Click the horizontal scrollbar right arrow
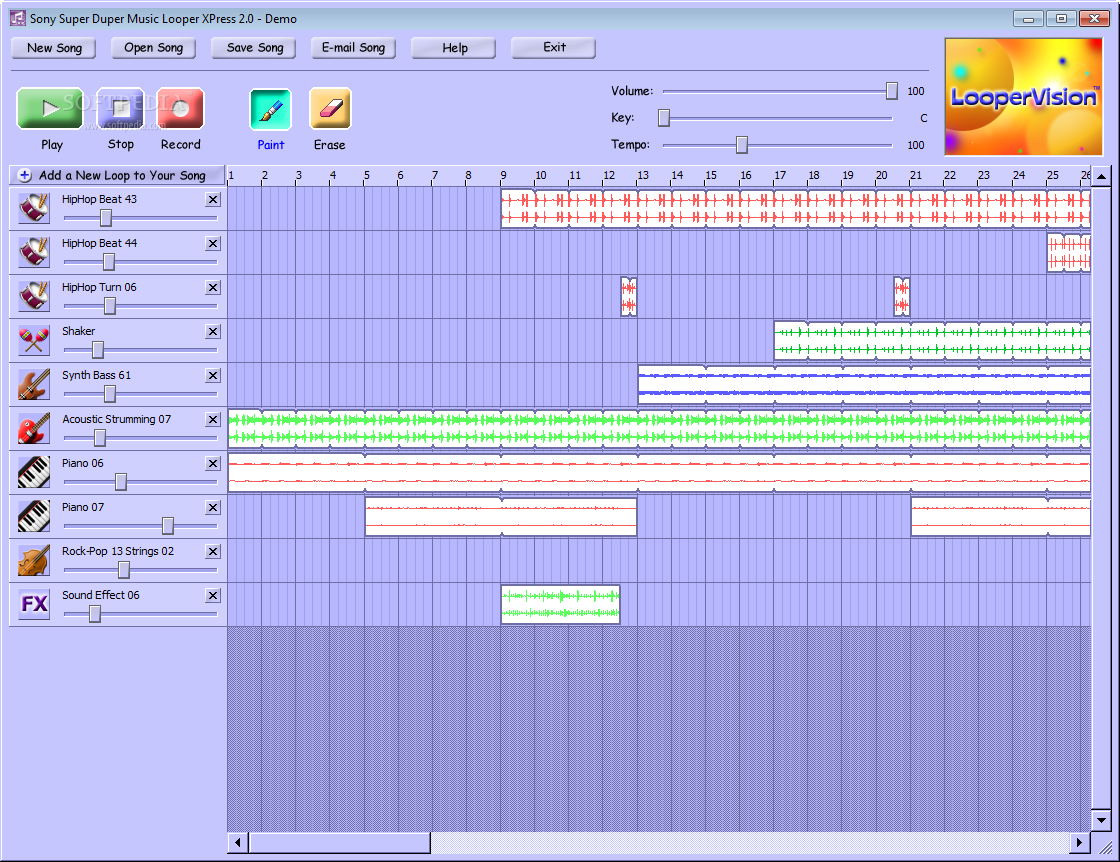 (x=1080, y=843)
